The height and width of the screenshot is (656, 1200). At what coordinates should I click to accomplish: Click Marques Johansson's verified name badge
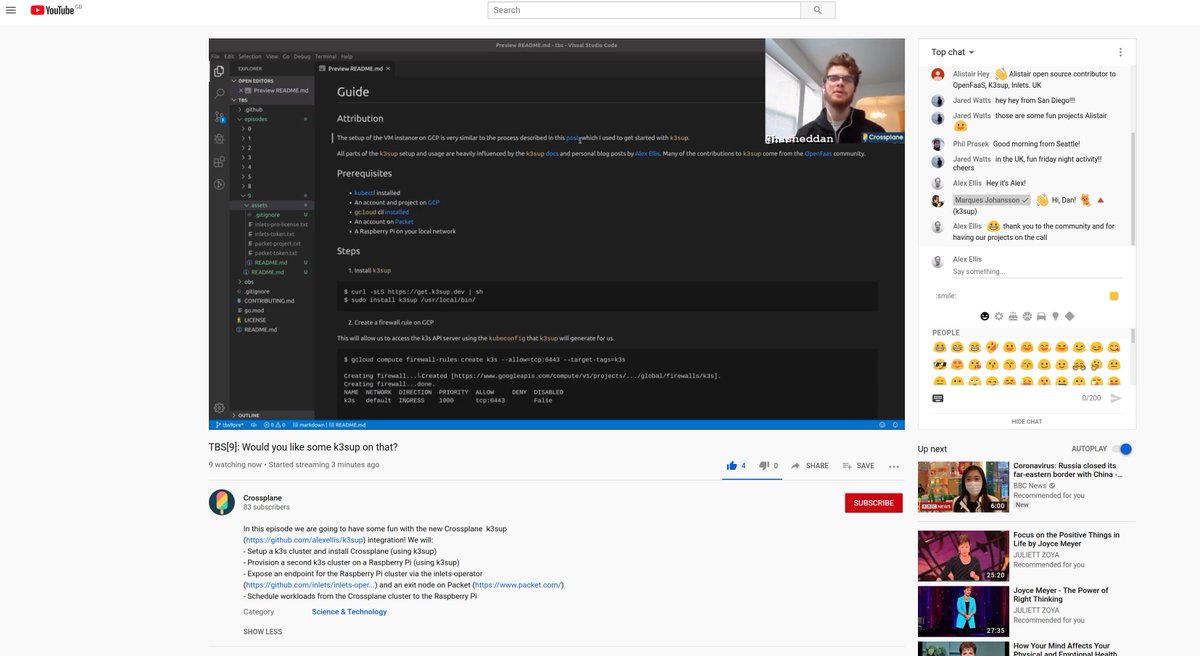(991, 200)
